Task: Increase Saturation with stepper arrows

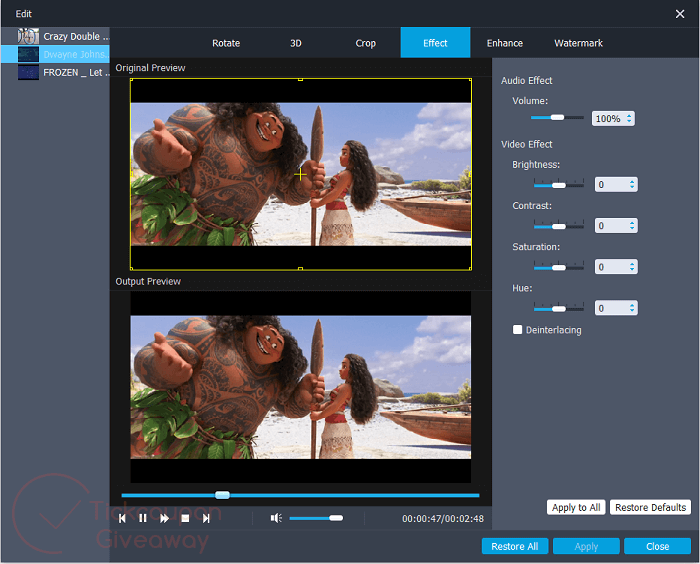Action: click(632, 263)
